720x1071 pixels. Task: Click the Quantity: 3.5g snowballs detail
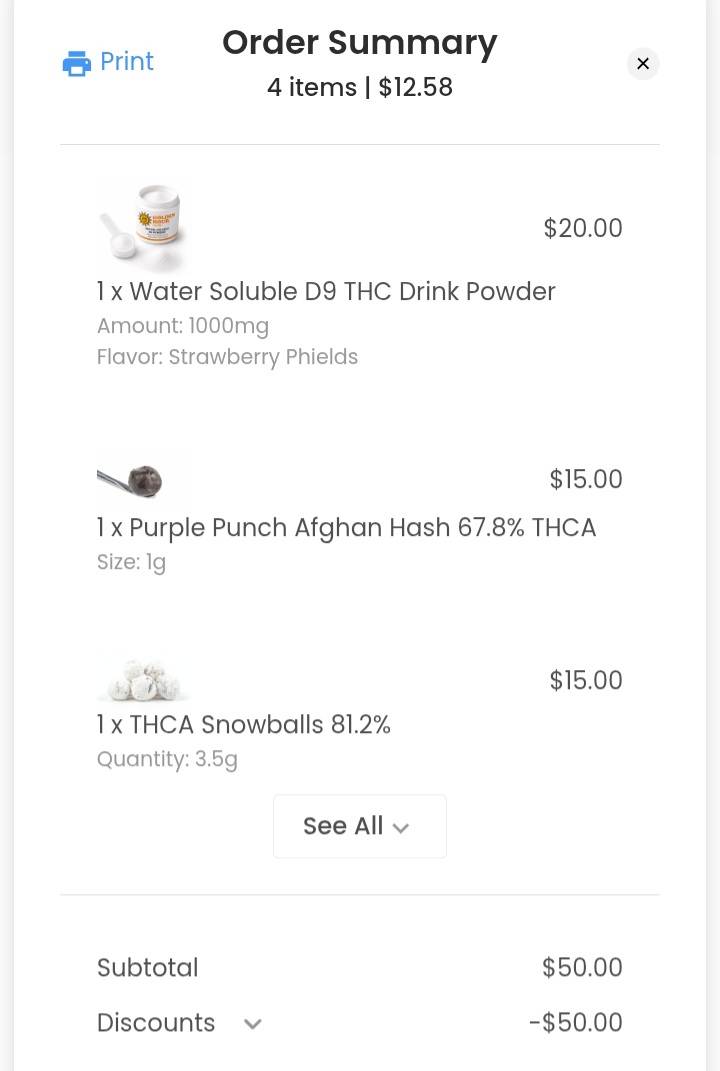click(167, 759)
